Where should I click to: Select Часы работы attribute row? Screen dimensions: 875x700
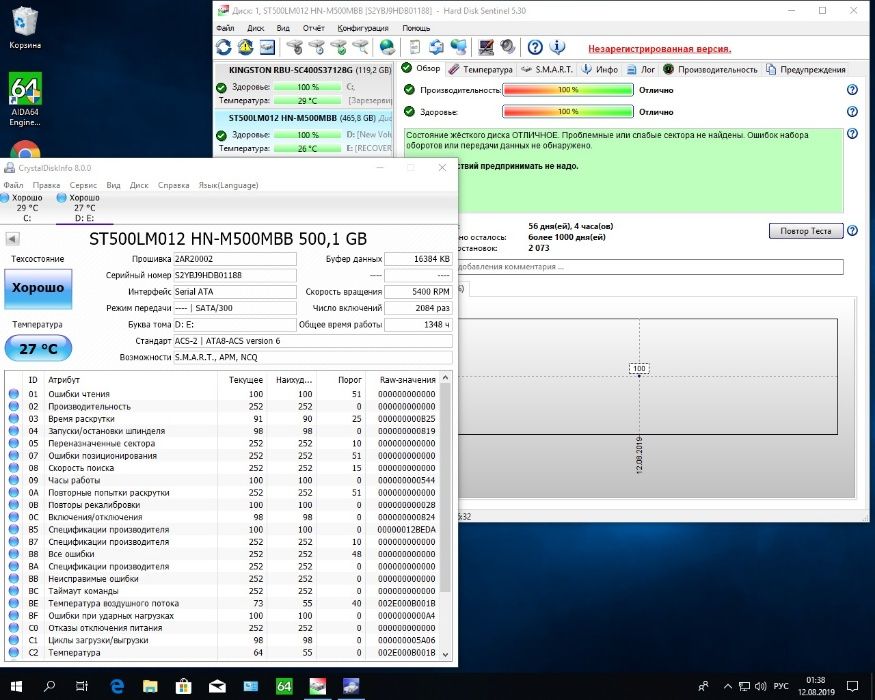click(x=223, y=480)
